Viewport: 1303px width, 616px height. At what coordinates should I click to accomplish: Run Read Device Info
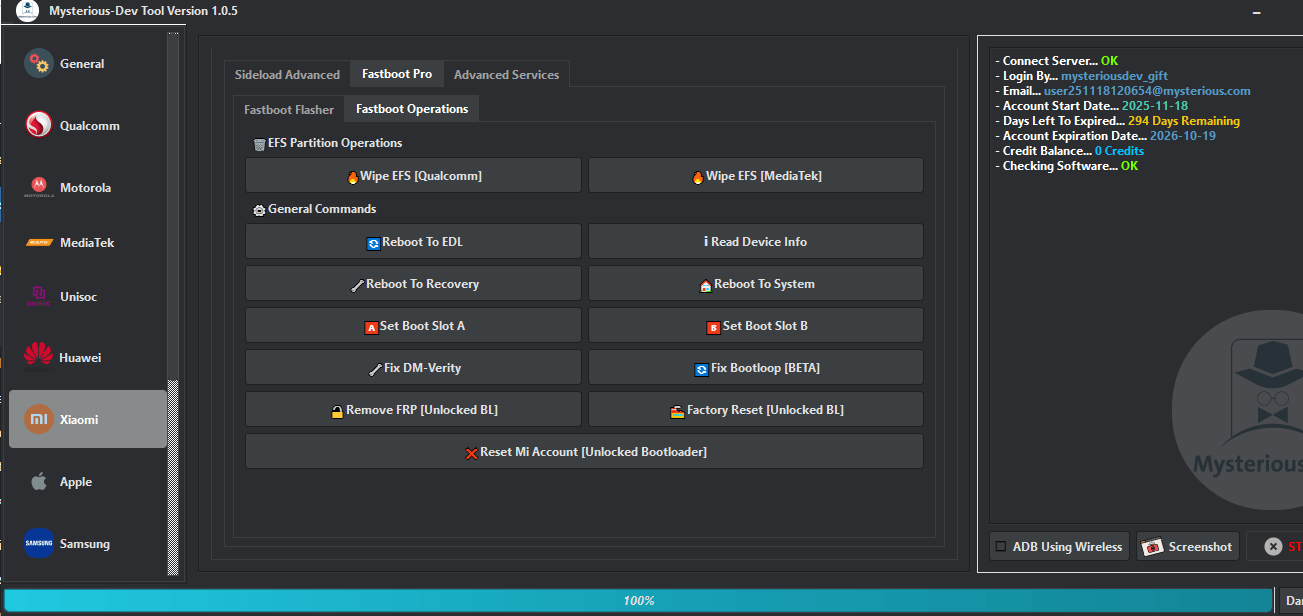click(755, 241)
